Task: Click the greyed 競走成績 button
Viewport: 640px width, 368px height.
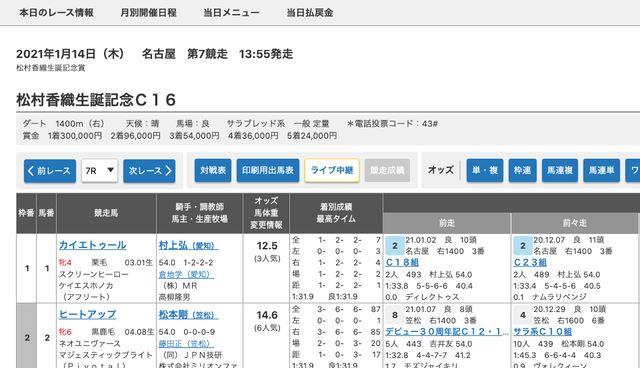Action: tap(387, 170)
